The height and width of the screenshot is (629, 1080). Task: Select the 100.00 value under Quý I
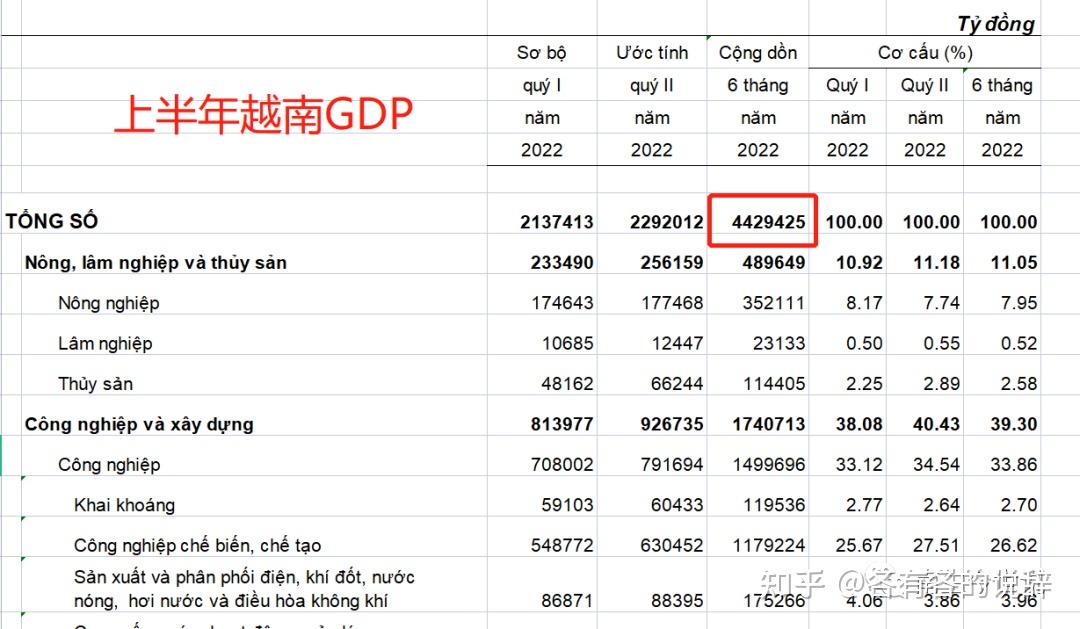tap(854, 220)
